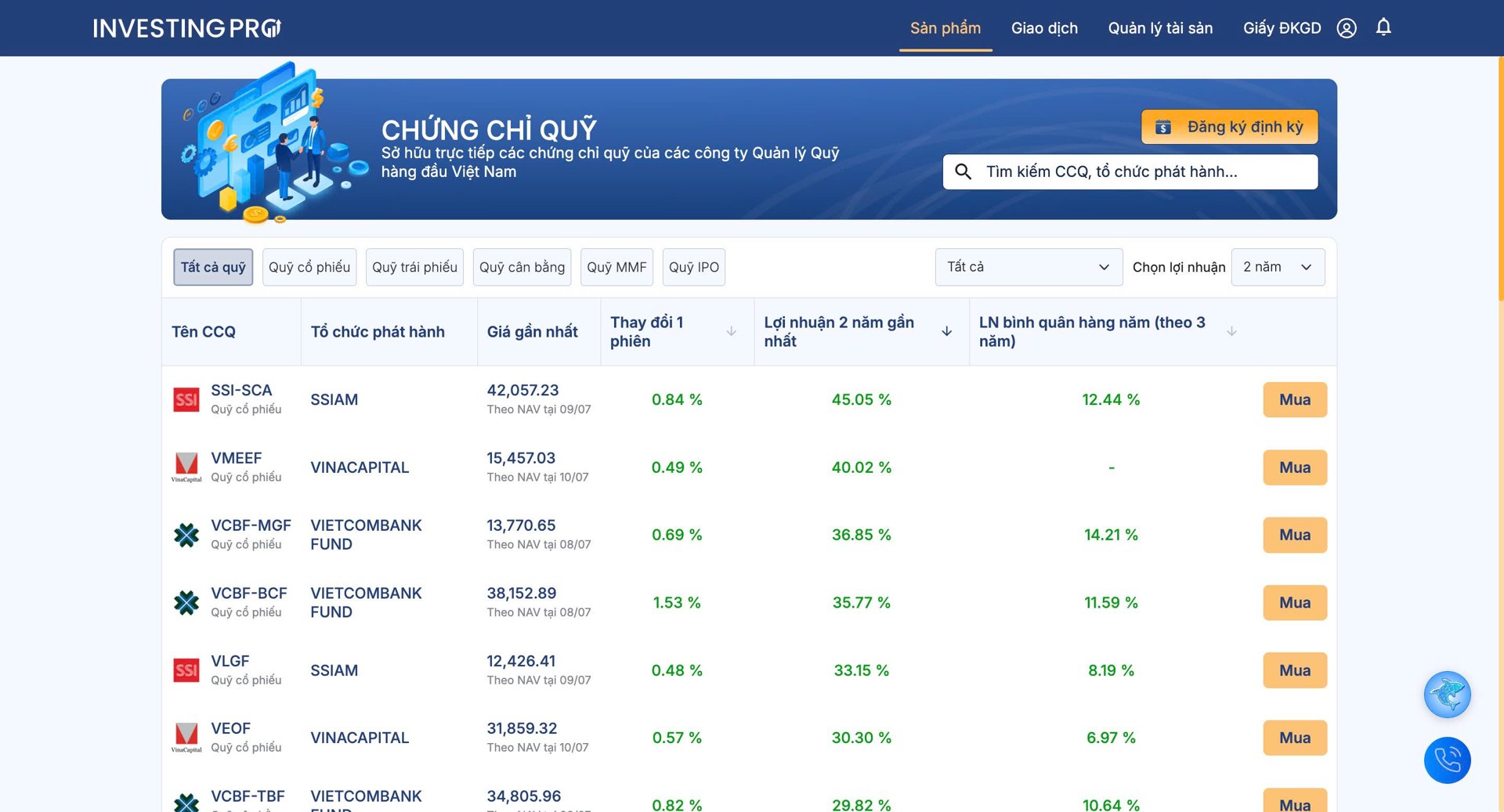Image resolution: width=1504 pixels, height=812 pixels.
Task: Open the notifications bell
Action: [1383, 27]
